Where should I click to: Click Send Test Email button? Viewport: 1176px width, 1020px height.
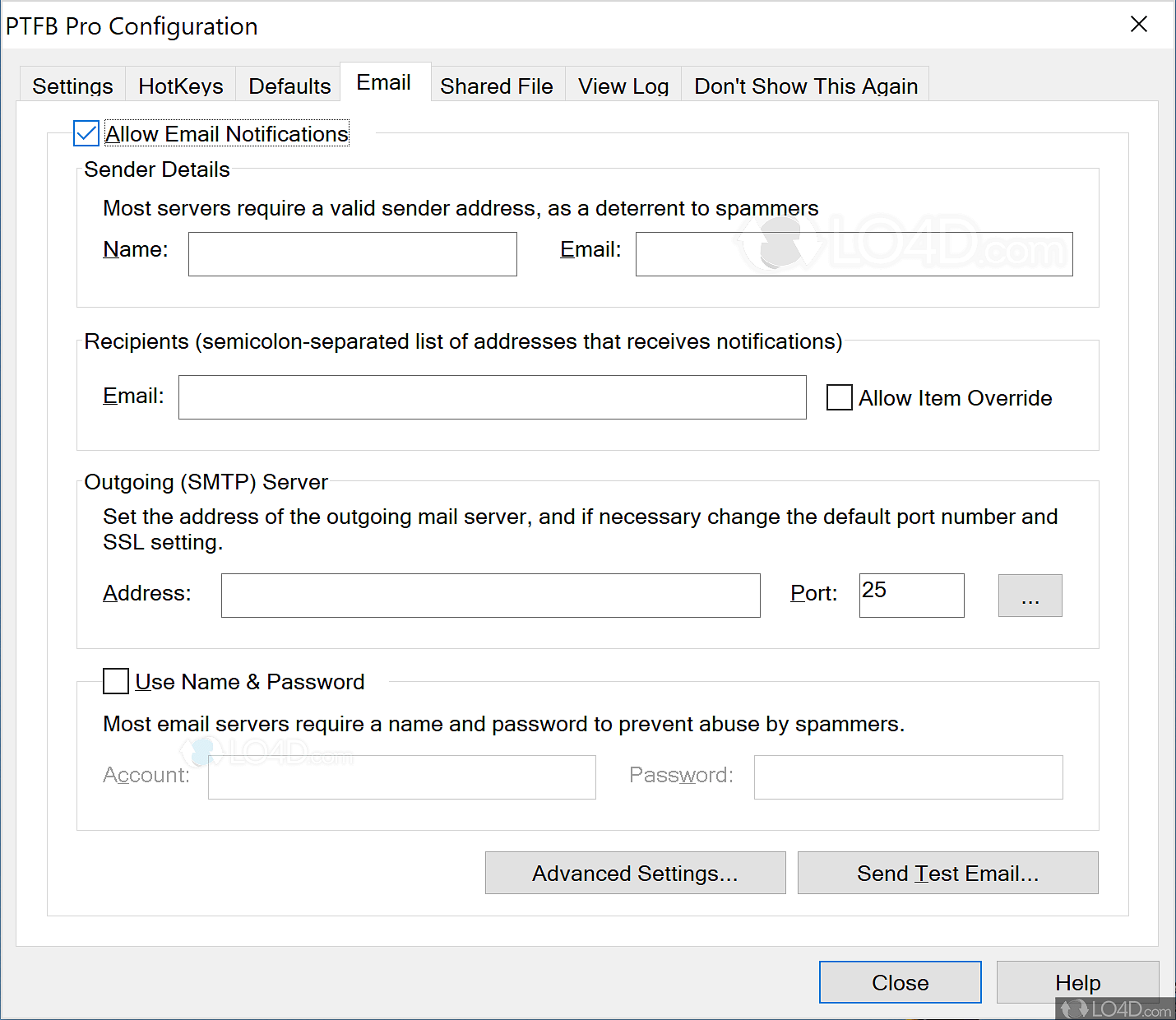click(948, 873)
